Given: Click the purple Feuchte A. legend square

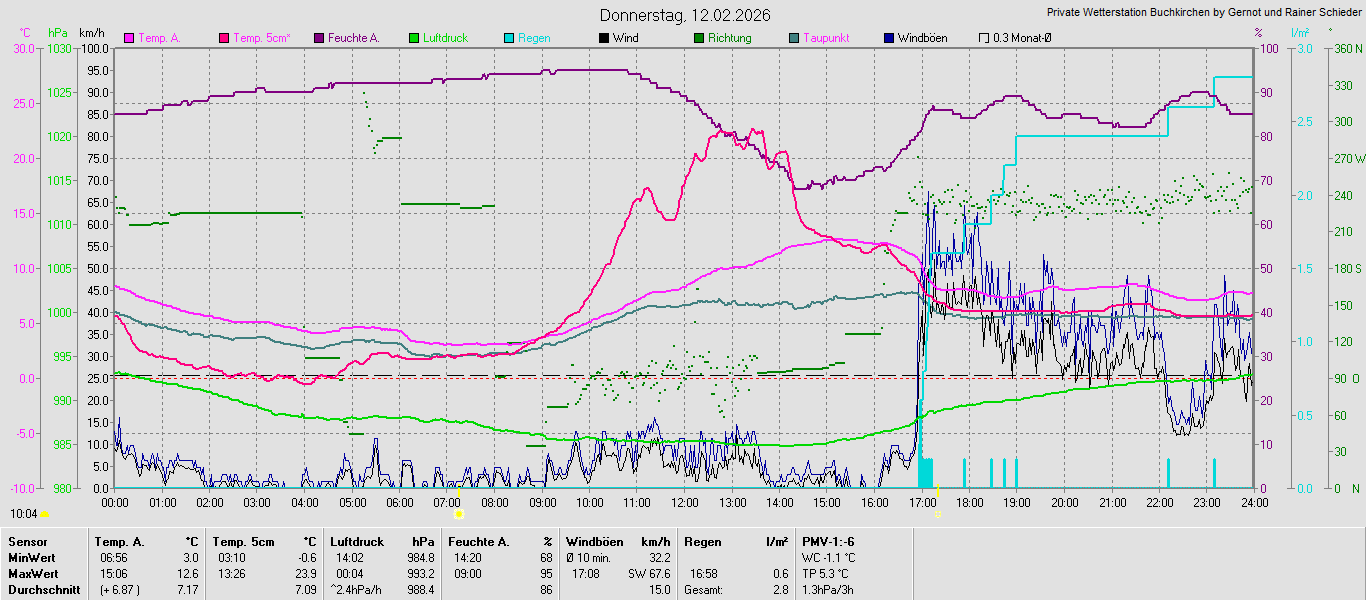Looking at the screenshot, I should (319, 38).
